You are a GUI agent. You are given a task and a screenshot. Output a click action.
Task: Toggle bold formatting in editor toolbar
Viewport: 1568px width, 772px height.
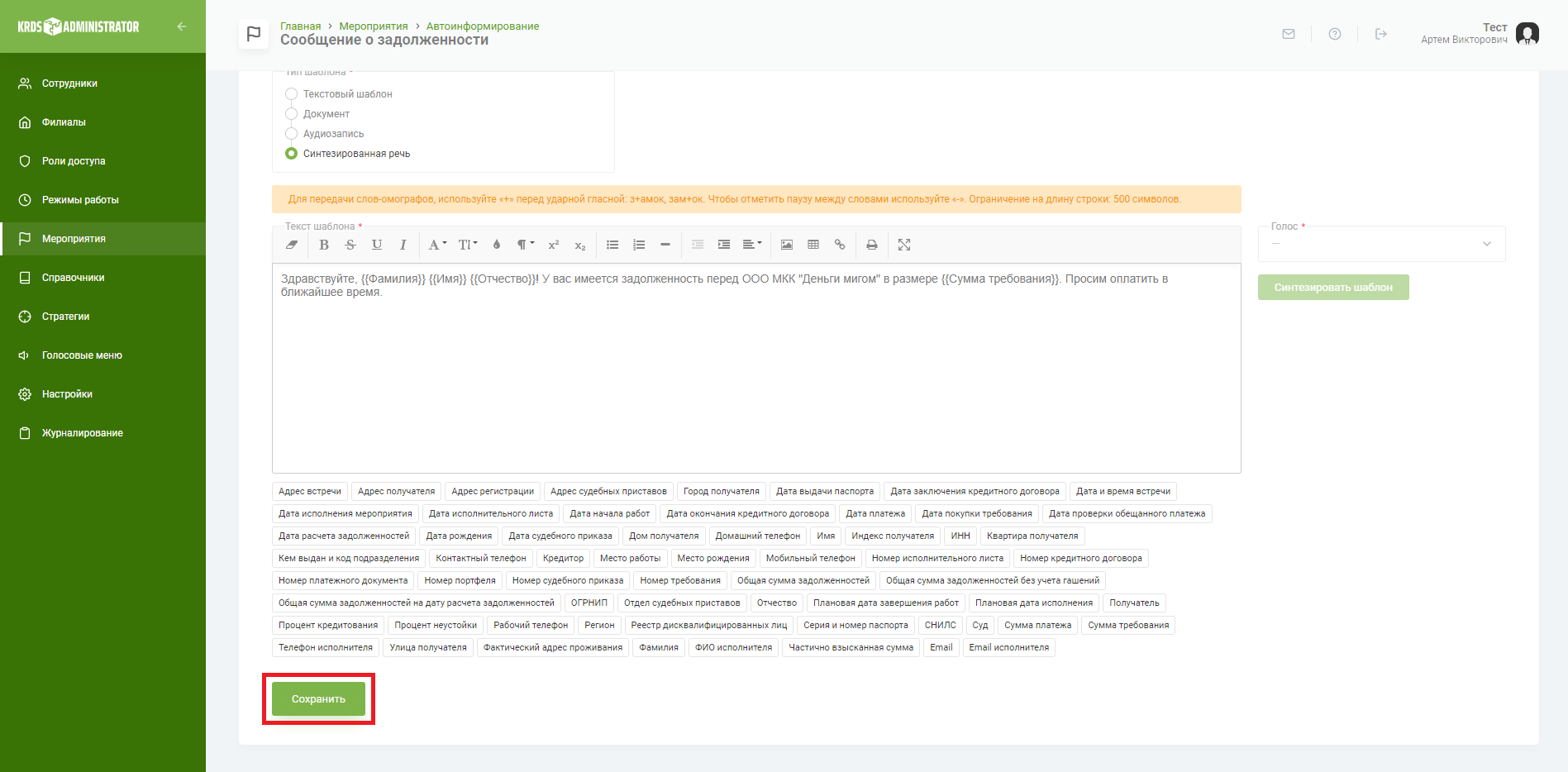[x=324, y=245]
